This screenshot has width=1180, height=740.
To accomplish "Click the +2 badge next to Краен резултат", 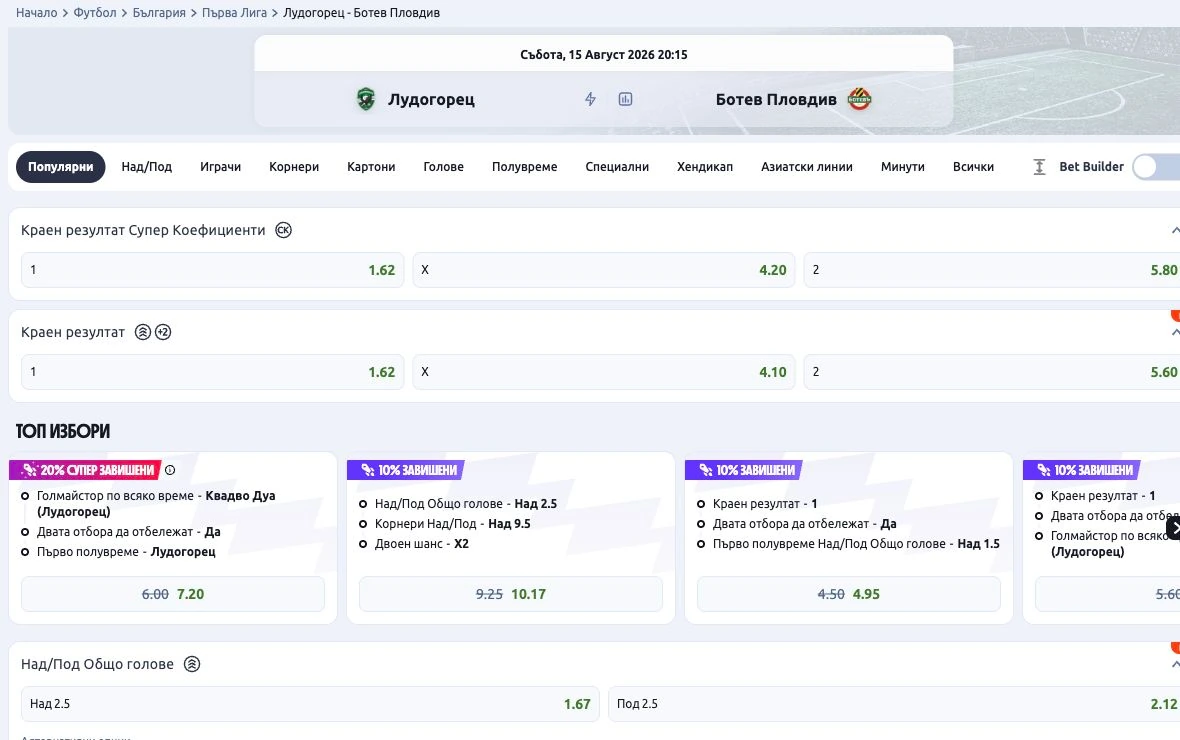I will tap(163, 332).
